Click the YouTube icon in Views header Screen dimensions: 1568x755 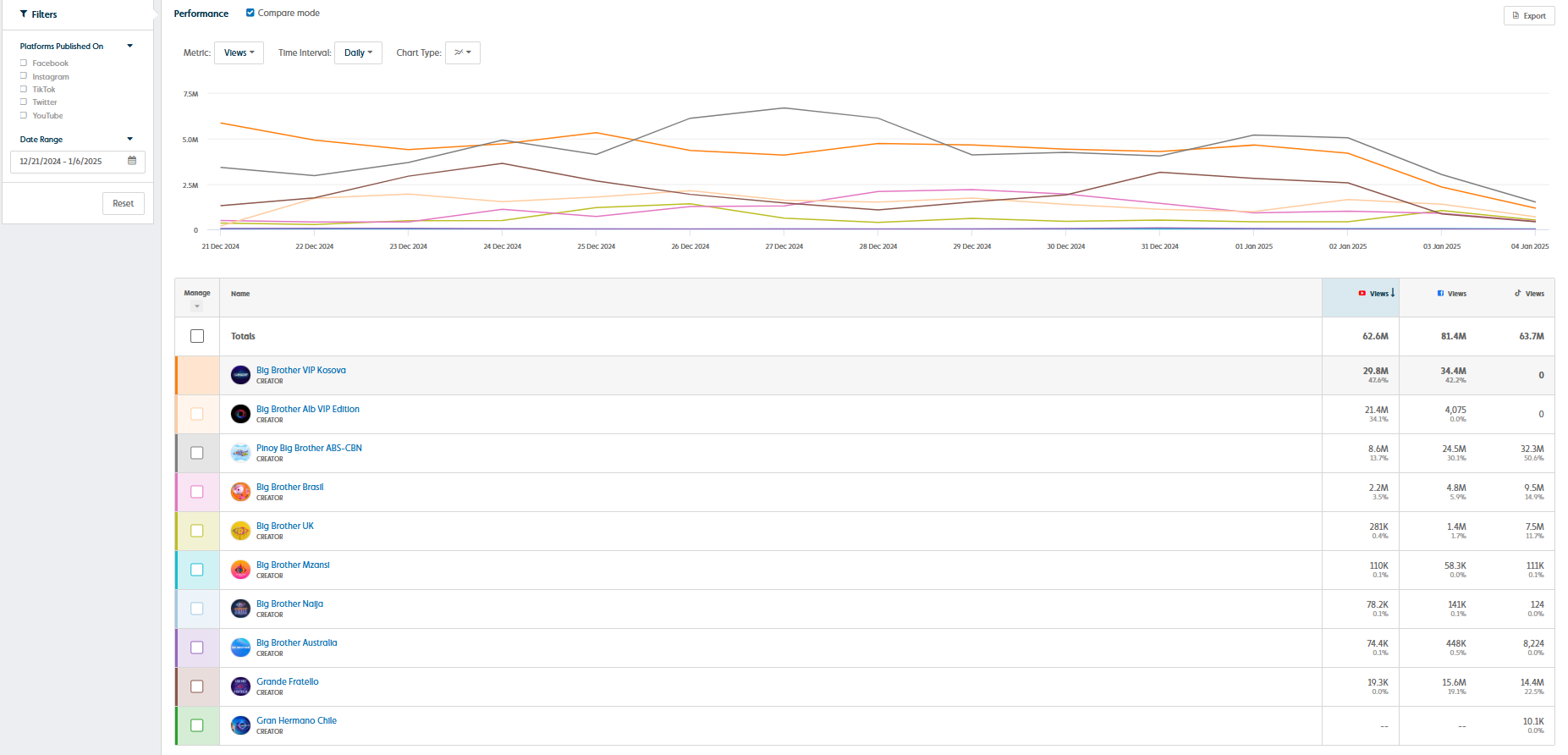[1362, 294]
